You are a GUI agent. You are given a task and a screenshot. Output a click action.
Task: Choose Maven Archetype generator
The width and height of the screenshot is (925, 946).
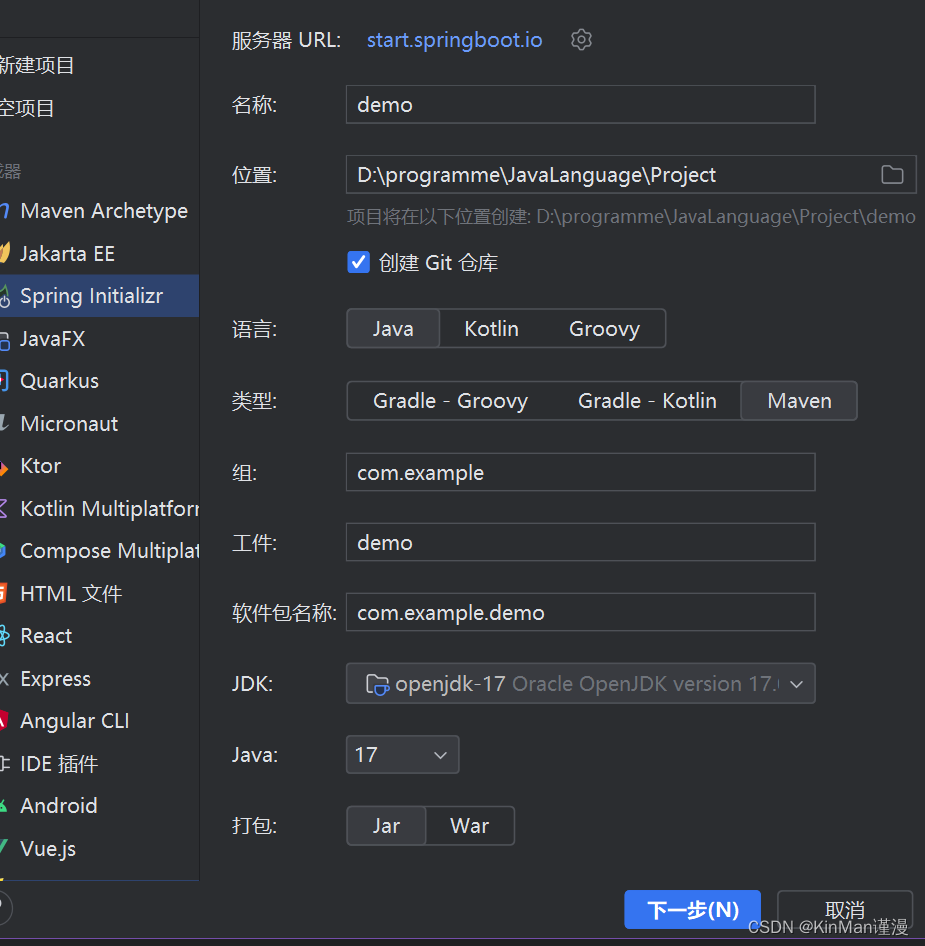[x=99, y=211]
